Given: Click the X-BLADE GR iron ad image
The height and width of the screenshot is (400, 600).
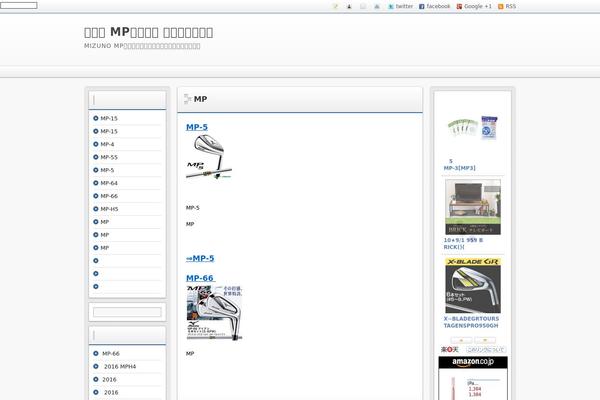Looking at the screenshot, I should (473, 286).
